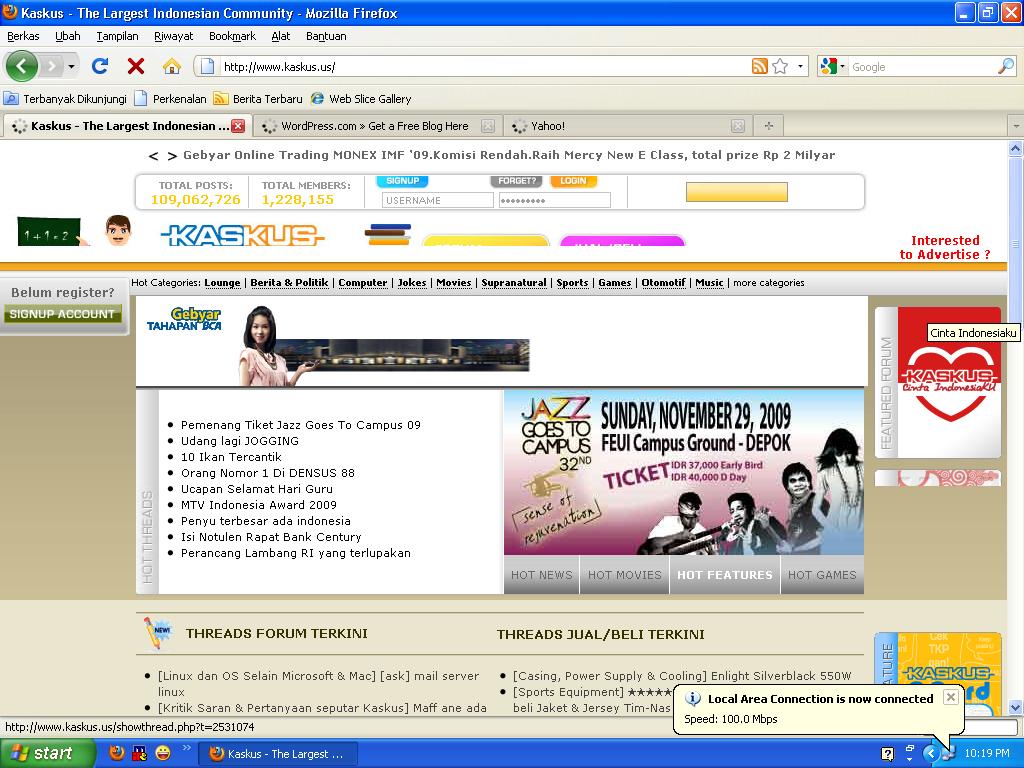Open the Otomotif category link
Image resolution: width=1024 pixels, height=768 pixels.
click(x=664, y=283)
